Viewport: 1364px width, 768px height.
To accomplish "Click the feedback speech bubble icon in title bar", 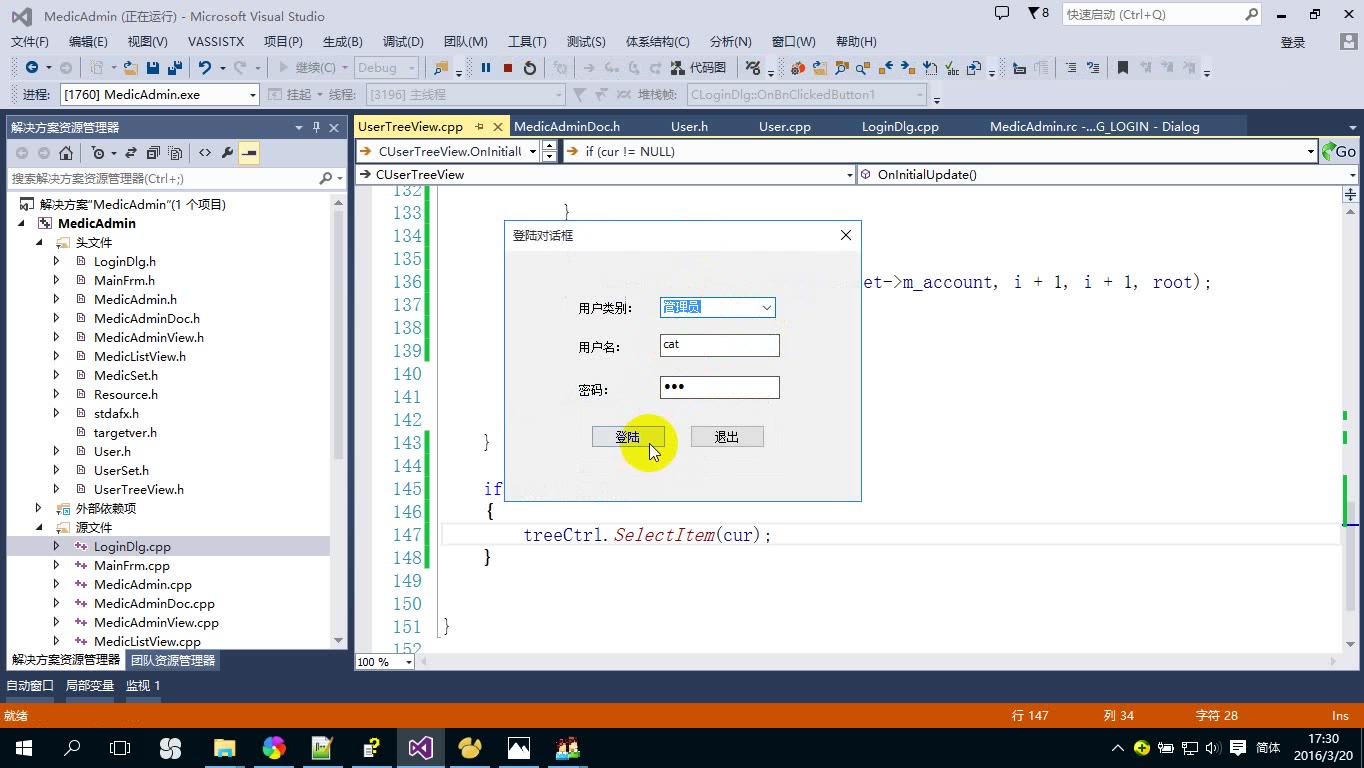I will [1002, 13].
